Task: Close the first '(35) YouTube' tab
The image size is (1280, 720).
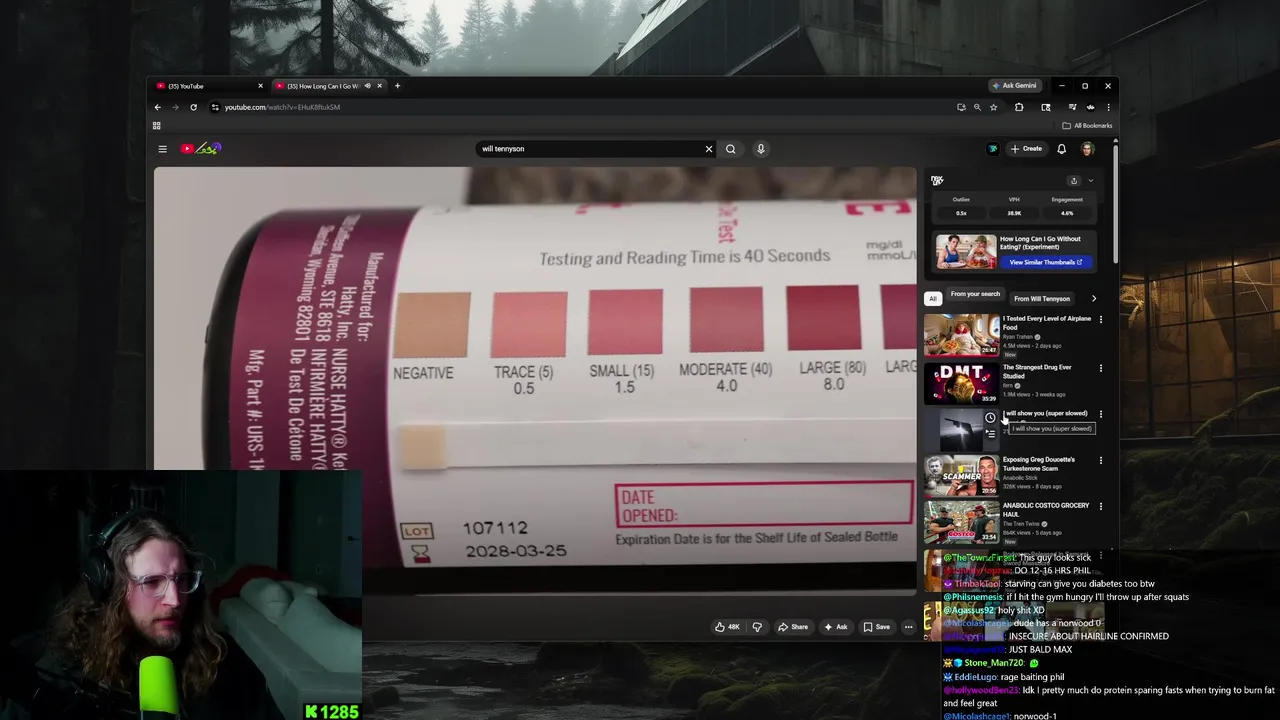Action: (x=260, y=86)
